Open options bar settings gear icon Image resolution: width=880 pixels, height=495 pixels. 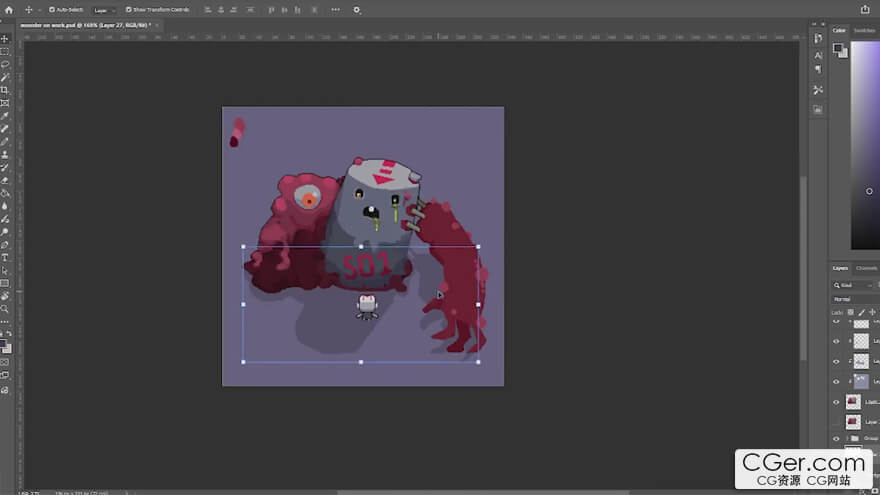click(x=357, y=9)
